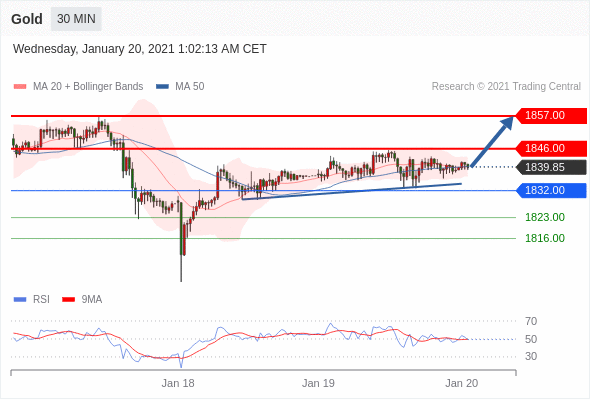Screen dimensions: 590x400
Task: Click the 'Jan 20' date axis label
Action: (x=461, y=383)
